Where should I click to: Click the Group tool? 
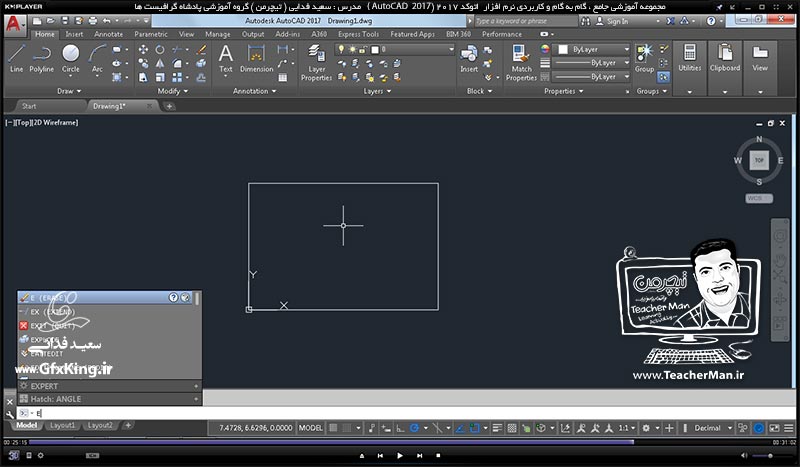coord(644,59)
